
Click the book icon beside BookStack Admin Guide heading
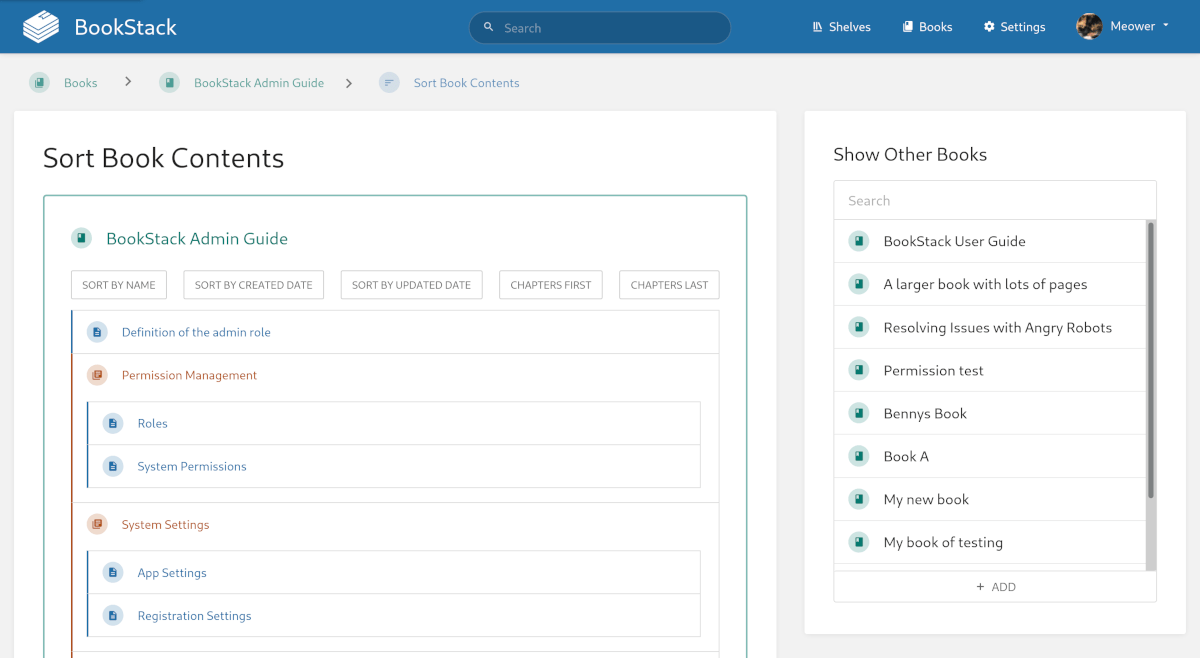point(81,238)
